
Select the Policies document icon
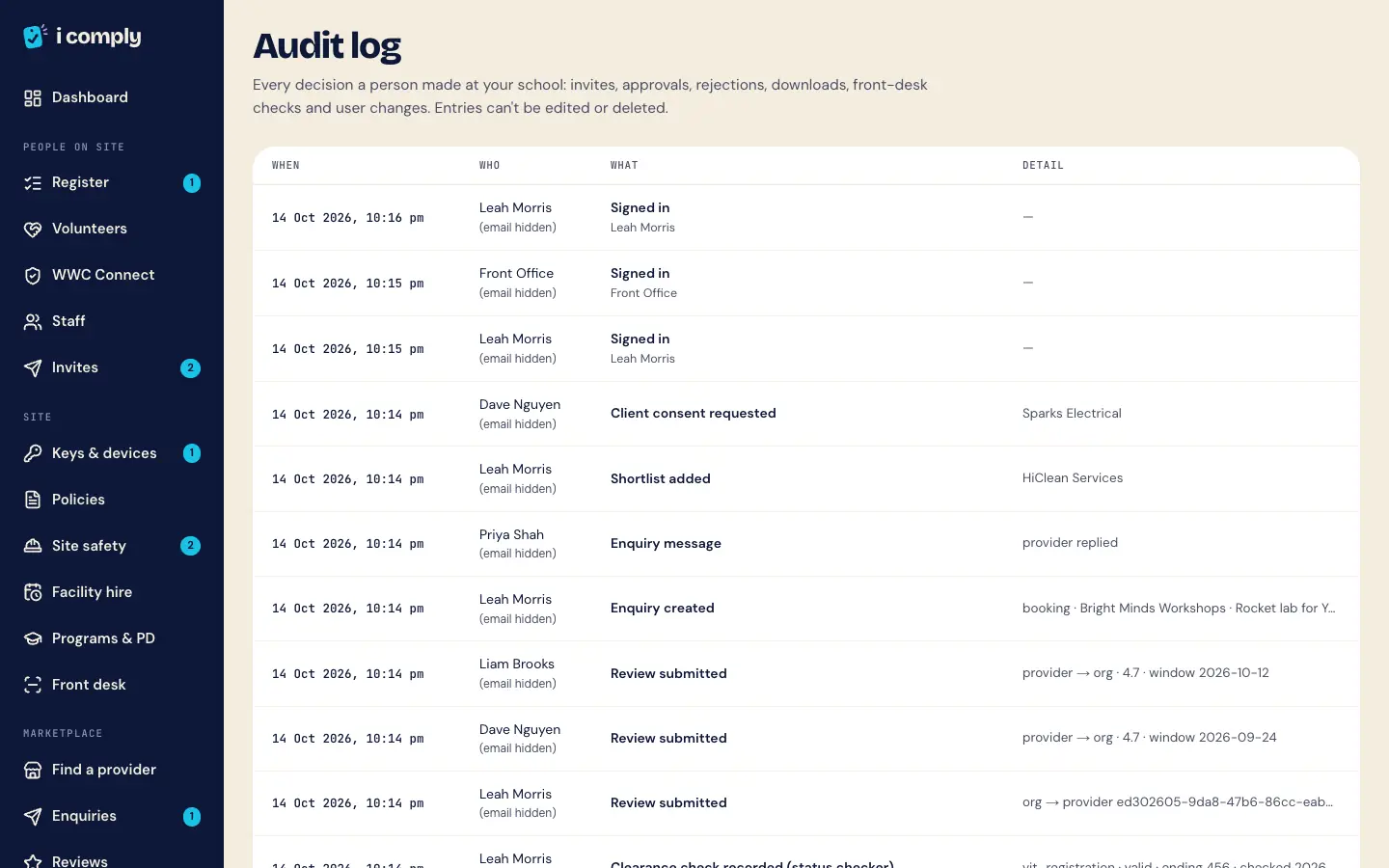coord(33,500)
